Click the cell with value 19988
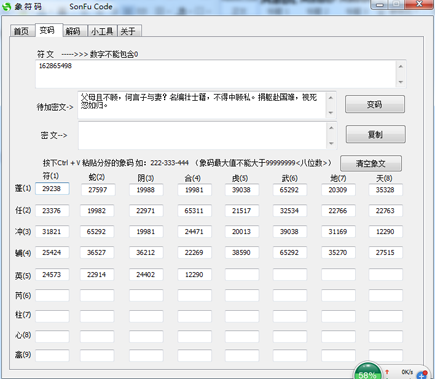 [x=146, y=190]
